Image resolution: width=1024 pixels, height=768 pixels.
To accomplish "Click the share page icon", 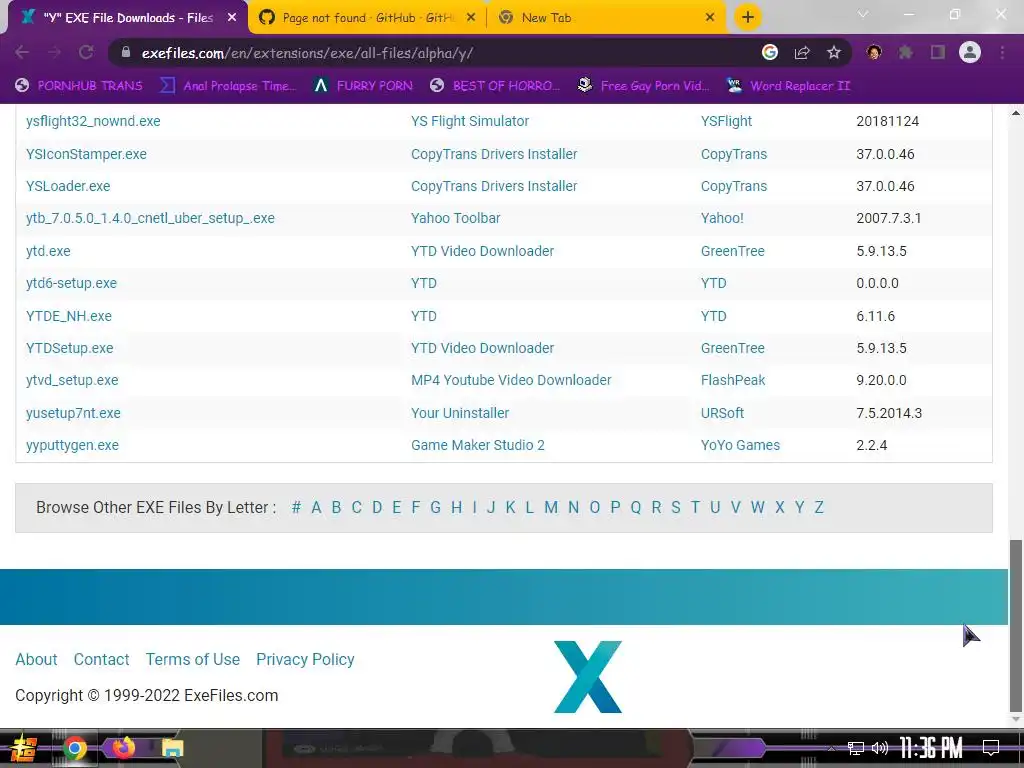I will [x=802, y=53].
